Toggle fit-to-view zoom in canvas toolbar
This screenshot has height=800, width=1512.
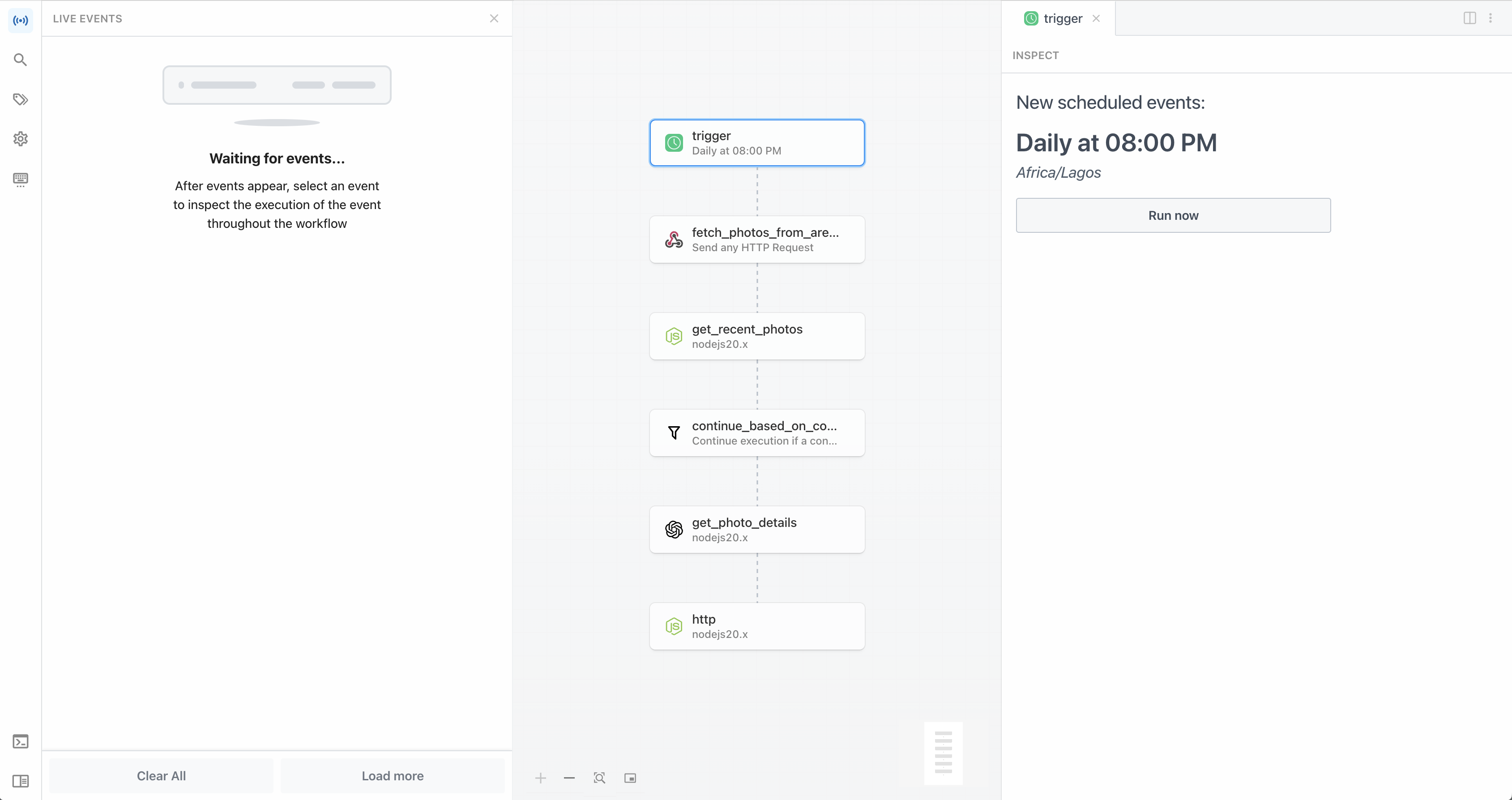599,778
